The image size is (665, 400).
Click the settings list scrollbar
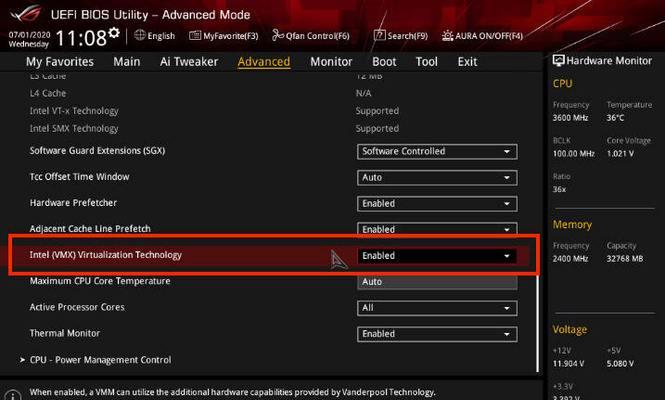click(x=538, y=322)
